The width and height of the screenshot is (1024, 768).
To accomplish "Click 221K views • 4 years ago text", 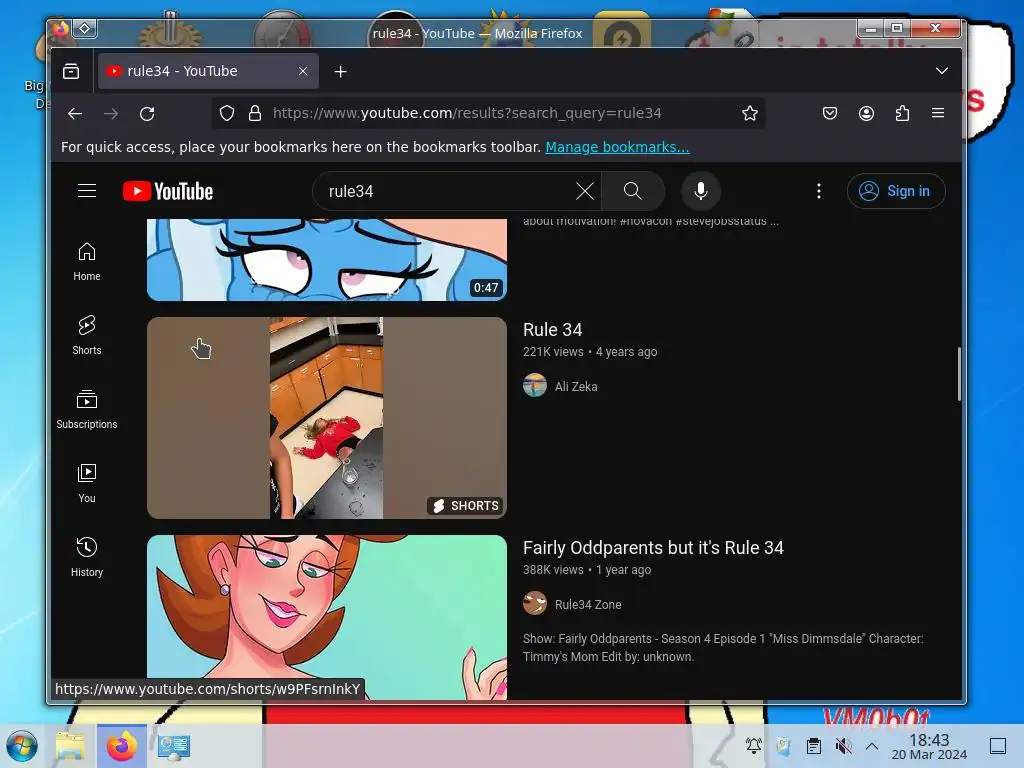I will [x=590, y=352].
